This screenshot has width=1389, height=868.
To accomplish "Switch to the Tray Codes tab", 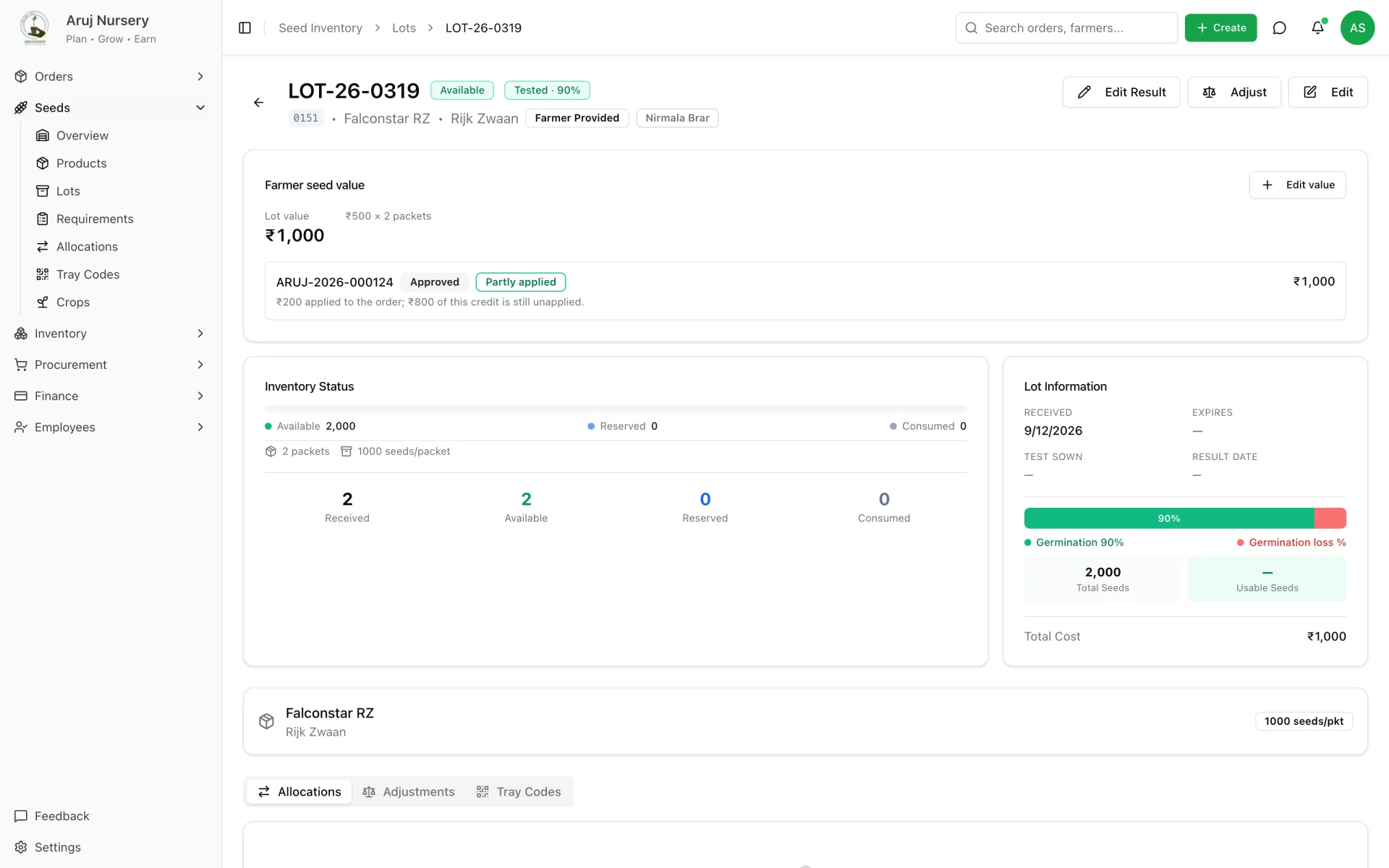I will (518, 792).
